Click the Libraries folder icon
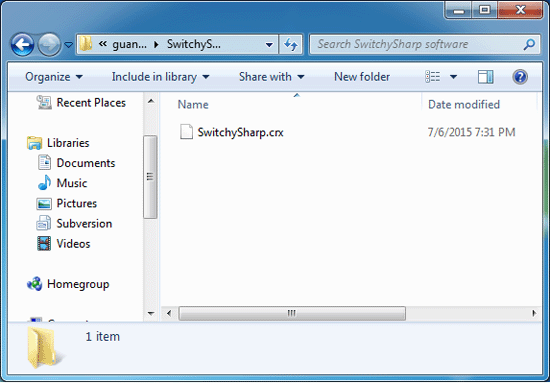Viewport: 550px width, 383px height. point(34,143)
